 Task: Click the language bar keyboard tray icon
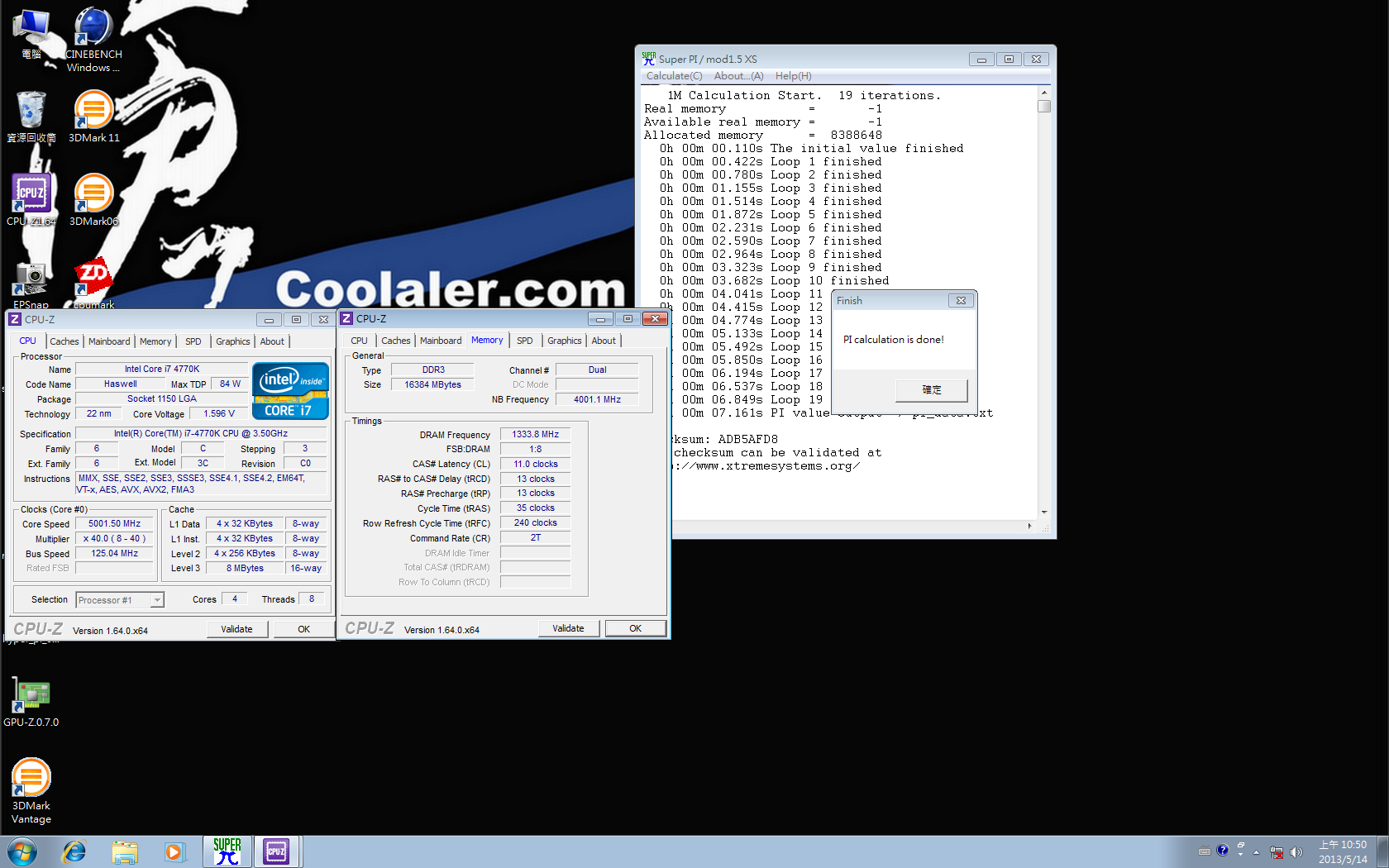click(x=1205, y=851)
